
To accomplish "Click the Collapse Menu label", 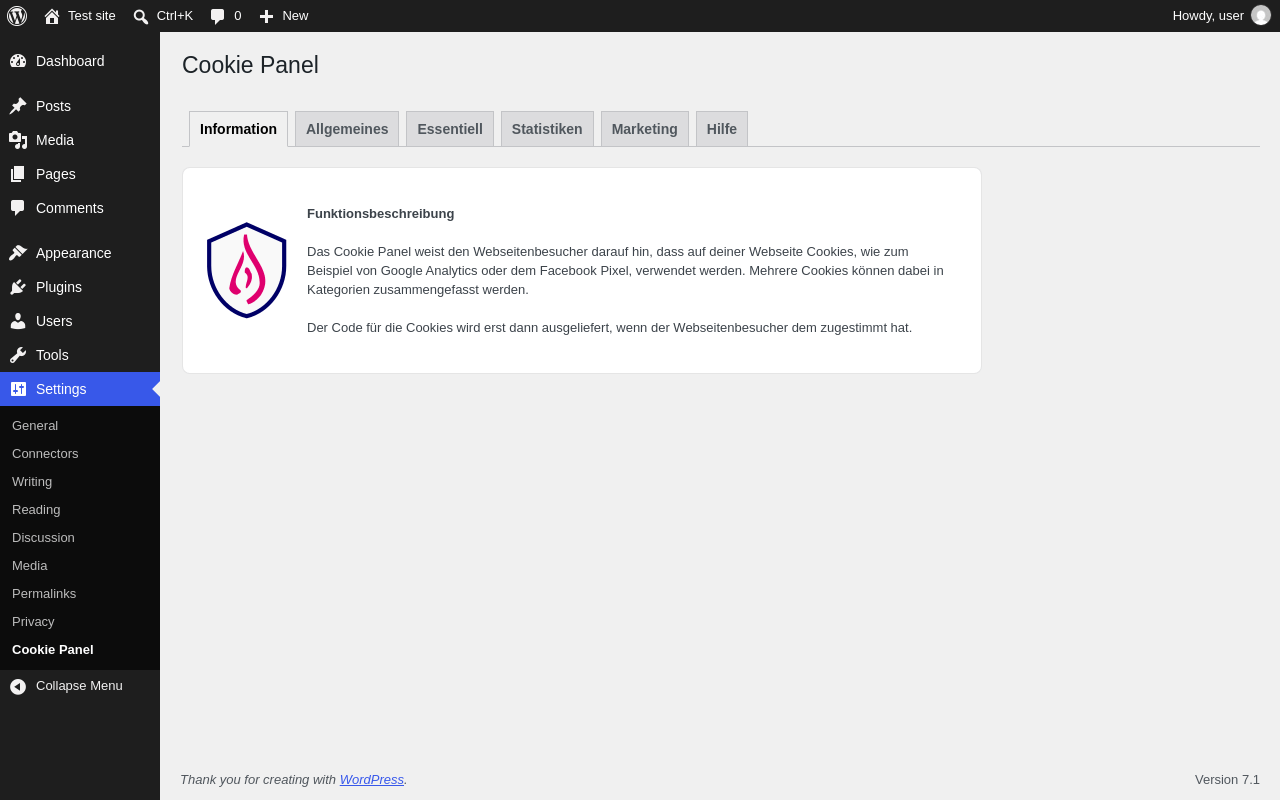I will click(79, 685).
